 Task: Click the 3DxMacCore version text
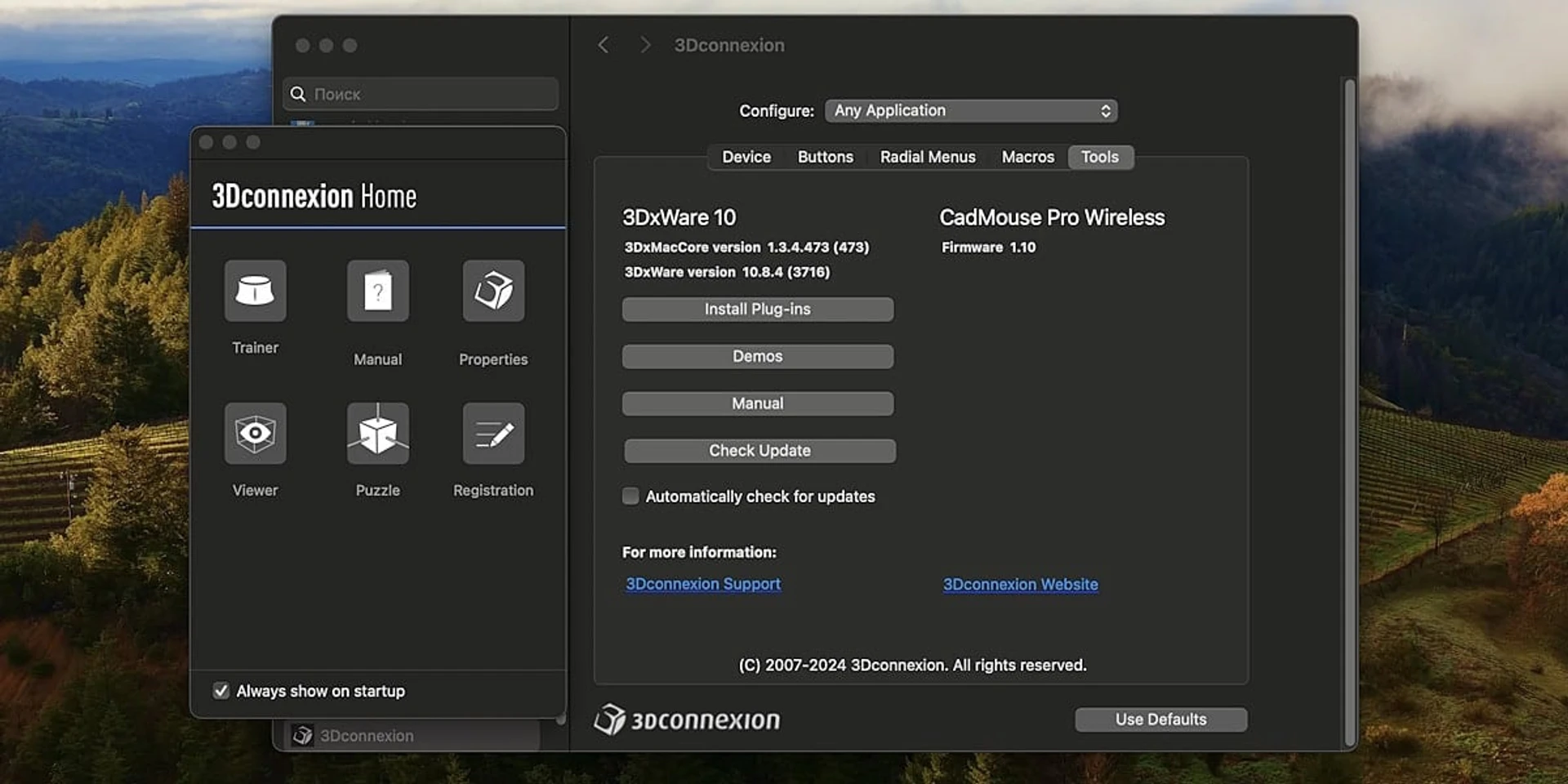click(x=746, y=247)
